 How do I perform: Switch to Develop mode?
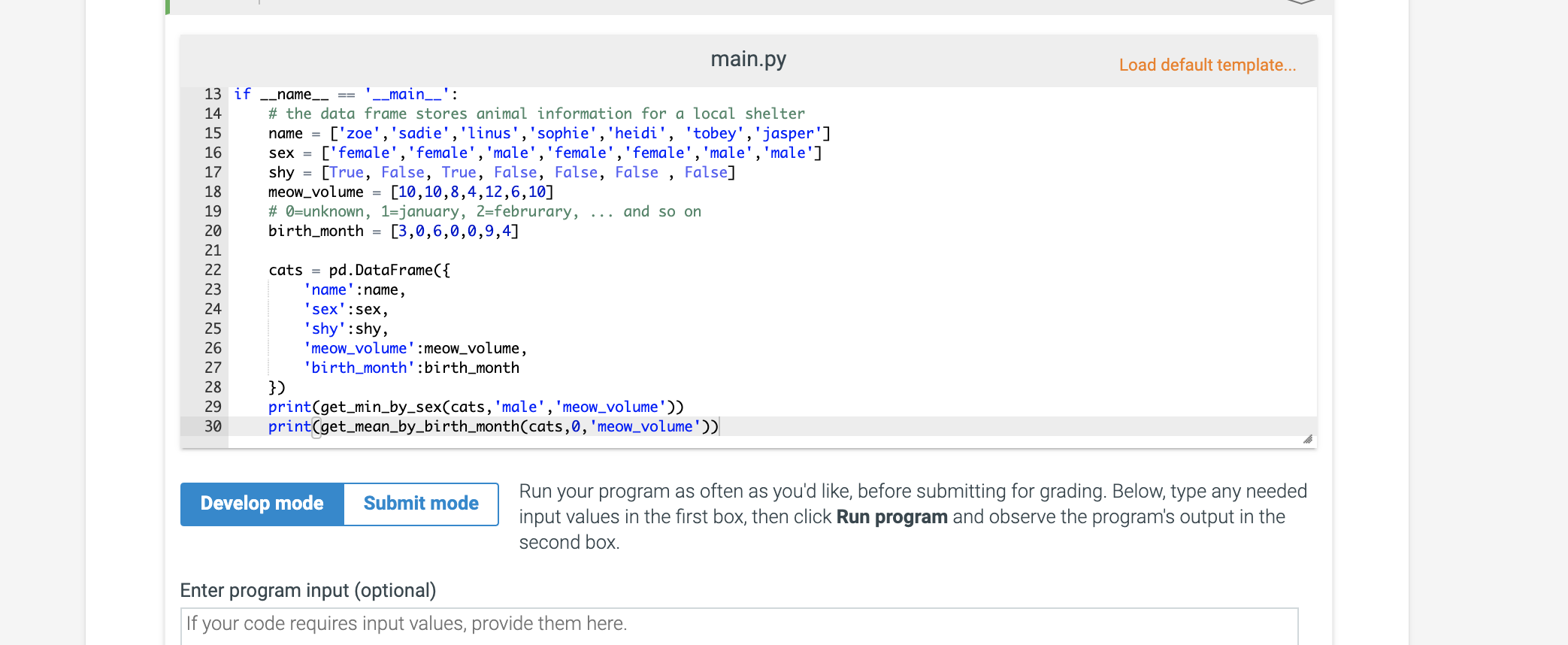pos(262,504)
